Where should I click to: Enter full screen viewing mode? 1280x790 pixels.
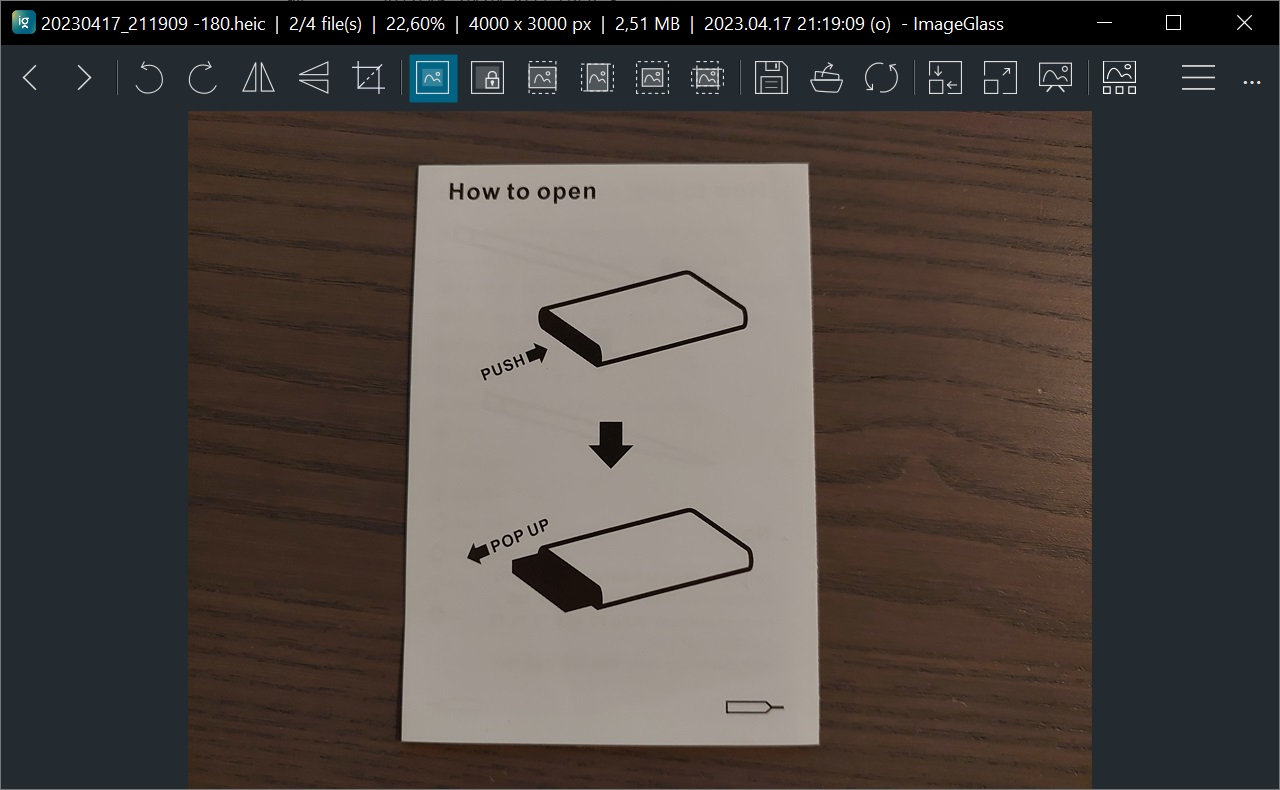tap(998, 78)
